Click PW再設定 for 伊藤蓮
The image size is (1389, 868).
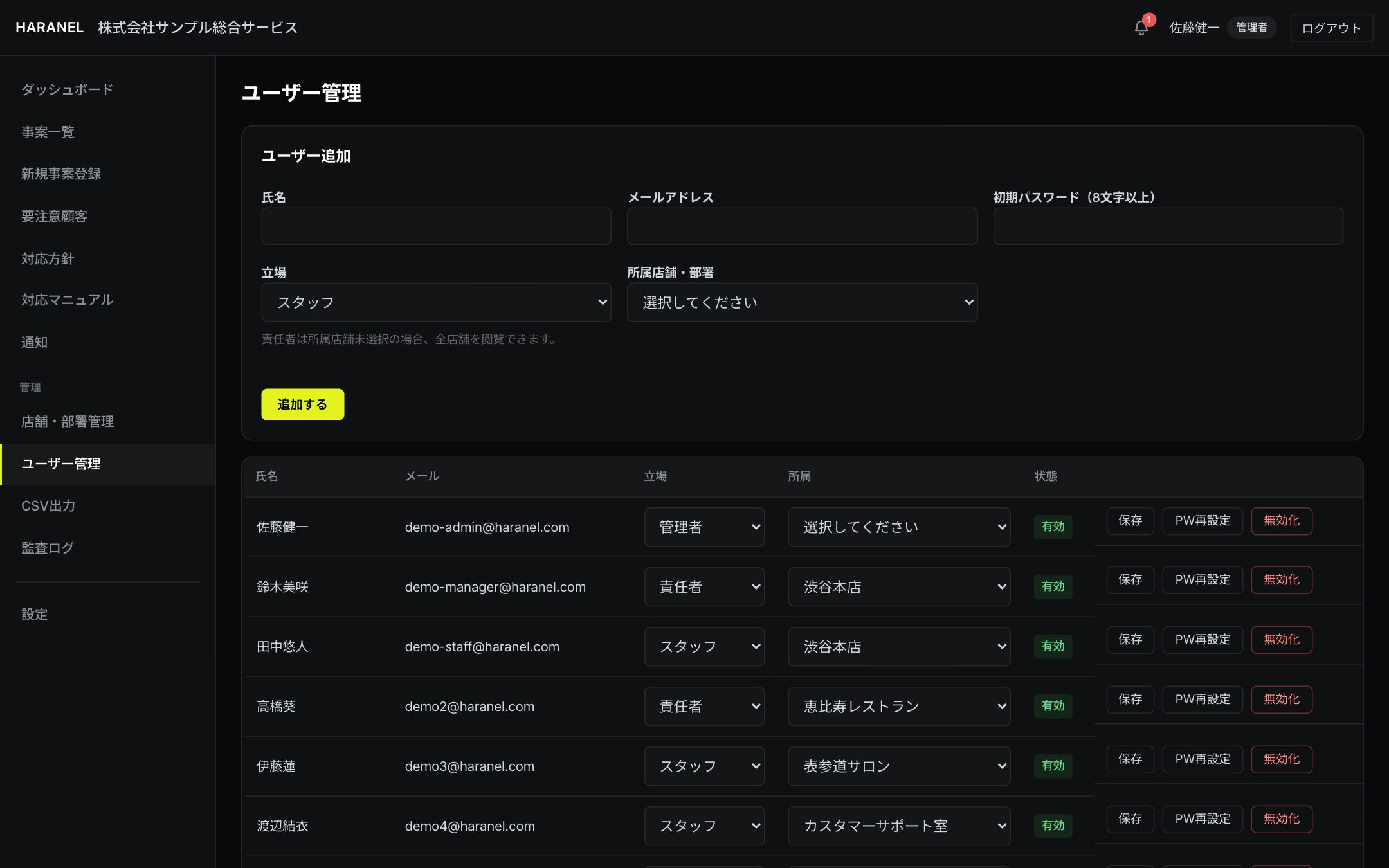tap(1203, 759)
